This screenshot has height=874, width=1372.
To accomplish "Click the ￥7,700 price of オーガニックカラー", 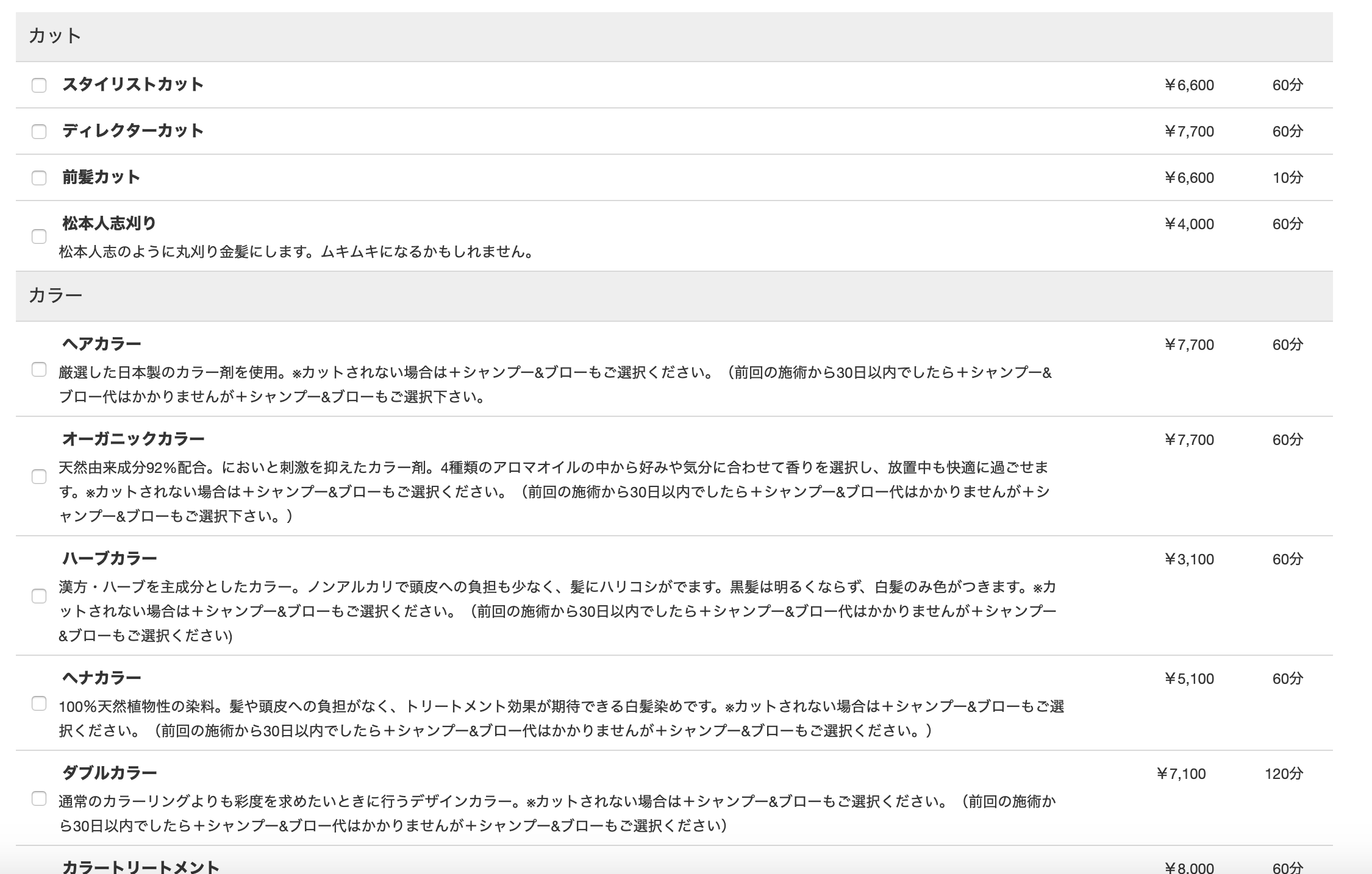I will pyautogui.click(x=1189, y=439).
